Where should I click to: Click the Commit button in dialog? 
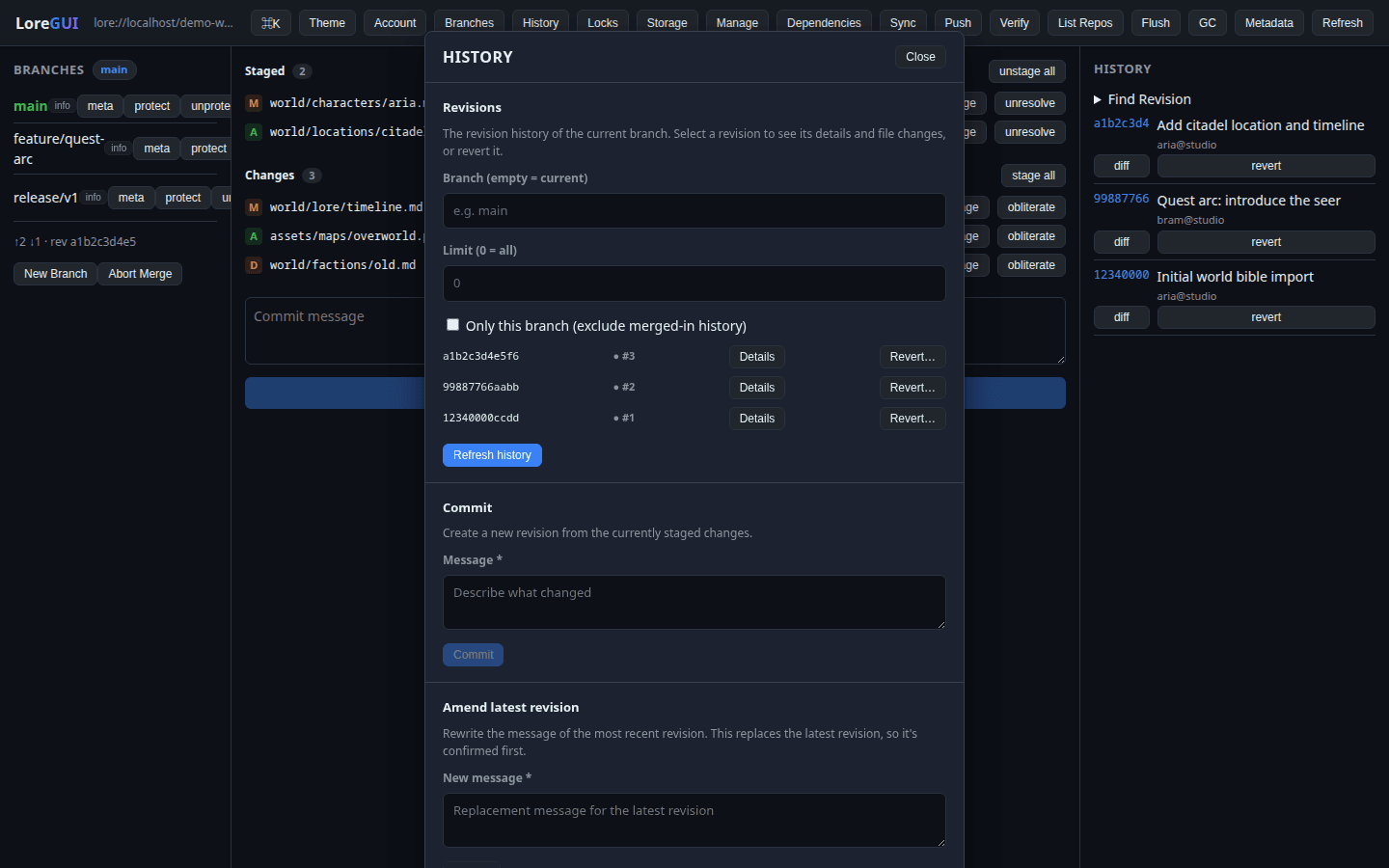click(x=473, y=655)
